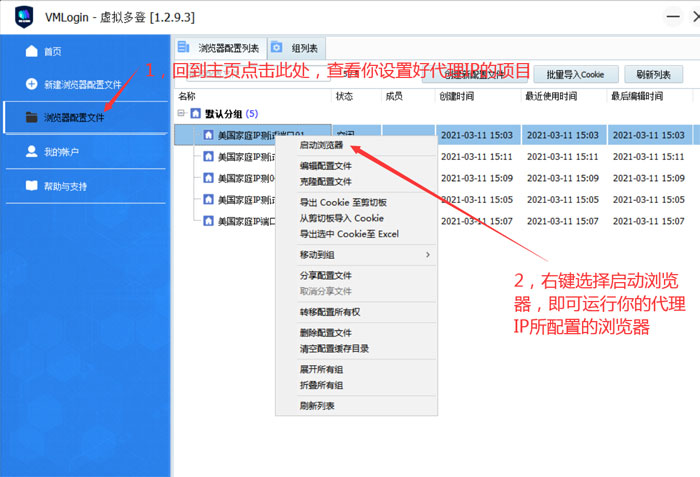The height and width of the screenshot is (477, 700).
Task: Open the home icon 首页 in sidebar
Action: click(x=32, y=51)
